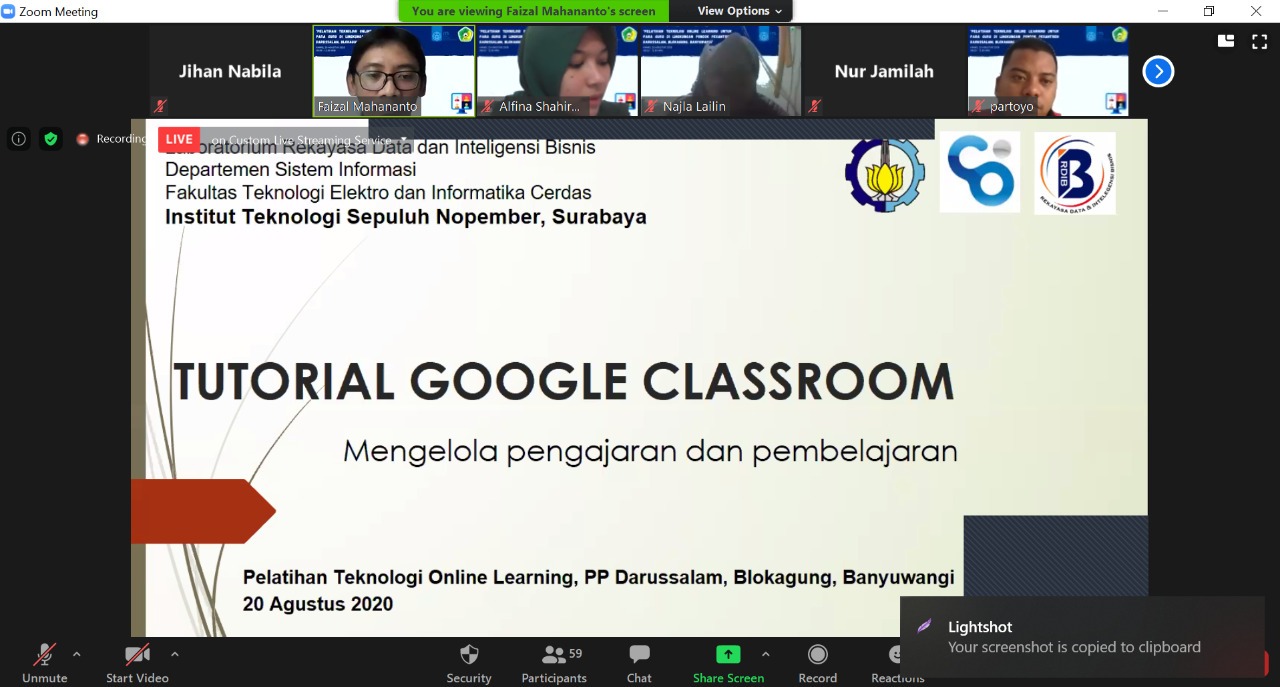The image size is (1280, 687).
Task: Open the live streaming service dropdown
Action: pyautogui.click(x=404, y=140)
